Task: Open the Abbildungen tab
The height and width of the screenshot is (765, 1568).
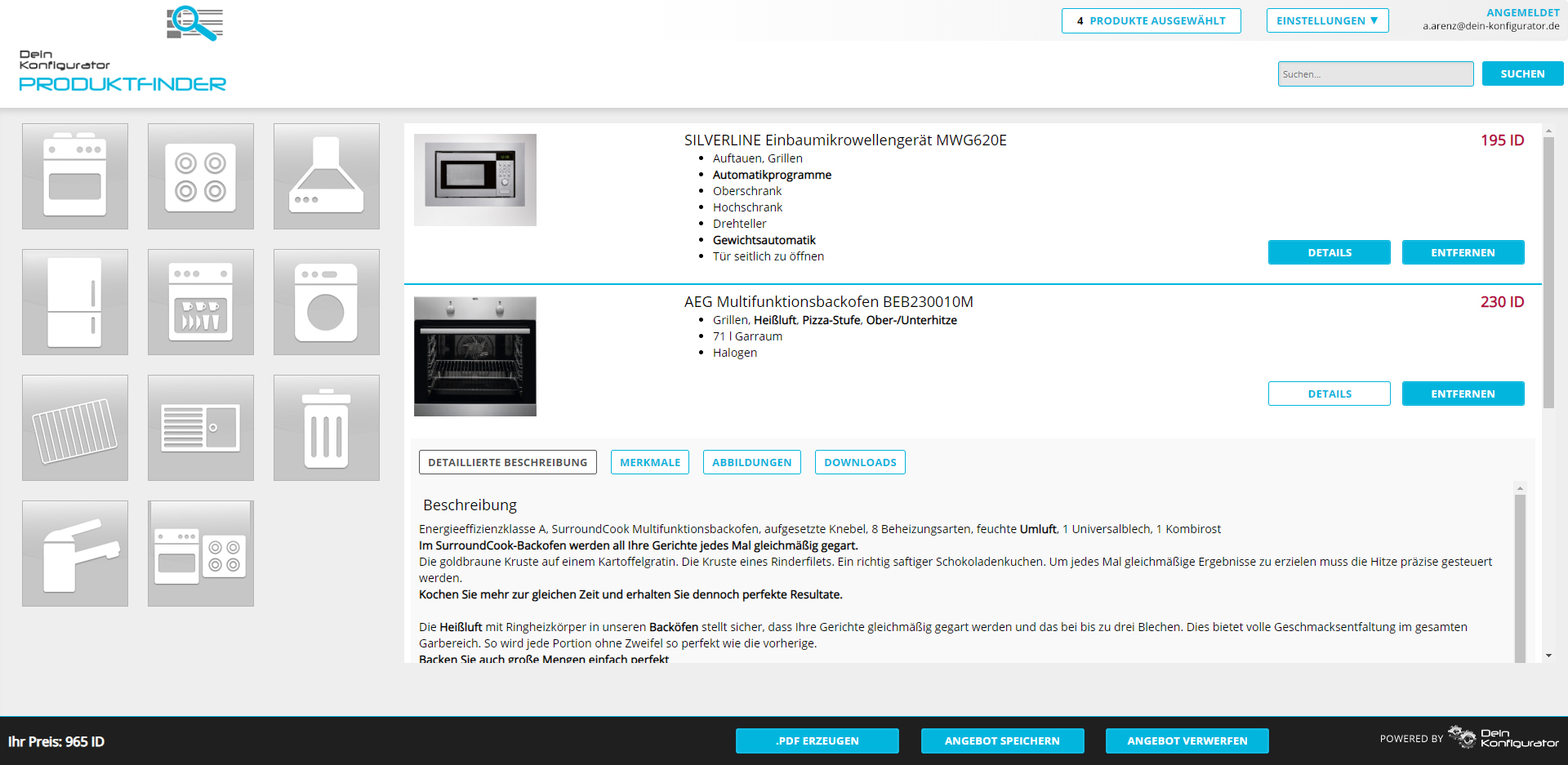Action: pos(751,462)
